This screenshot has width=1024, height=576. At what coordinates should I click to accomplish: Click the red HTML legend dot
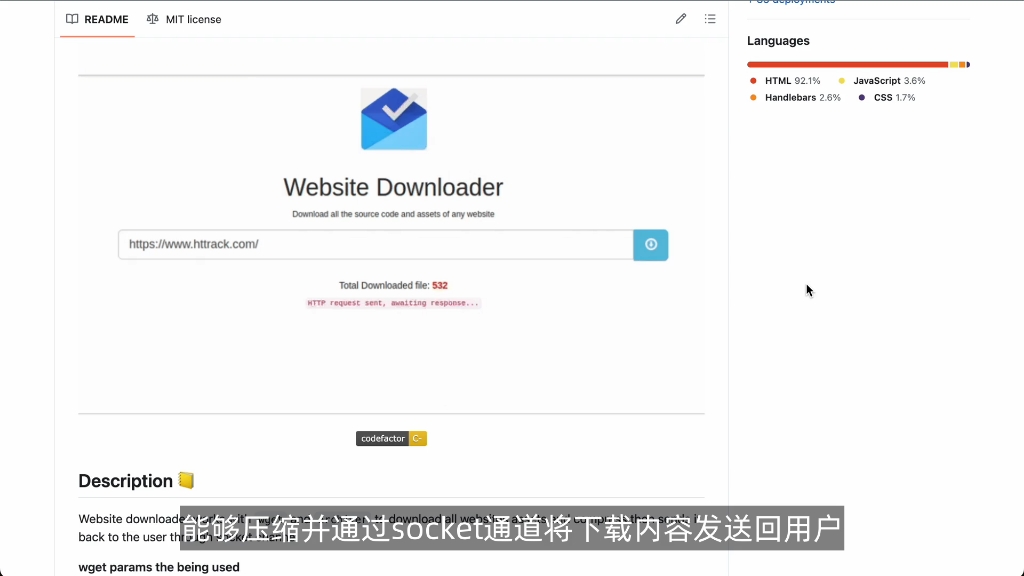pyautogui.click(x=753, y=80)
